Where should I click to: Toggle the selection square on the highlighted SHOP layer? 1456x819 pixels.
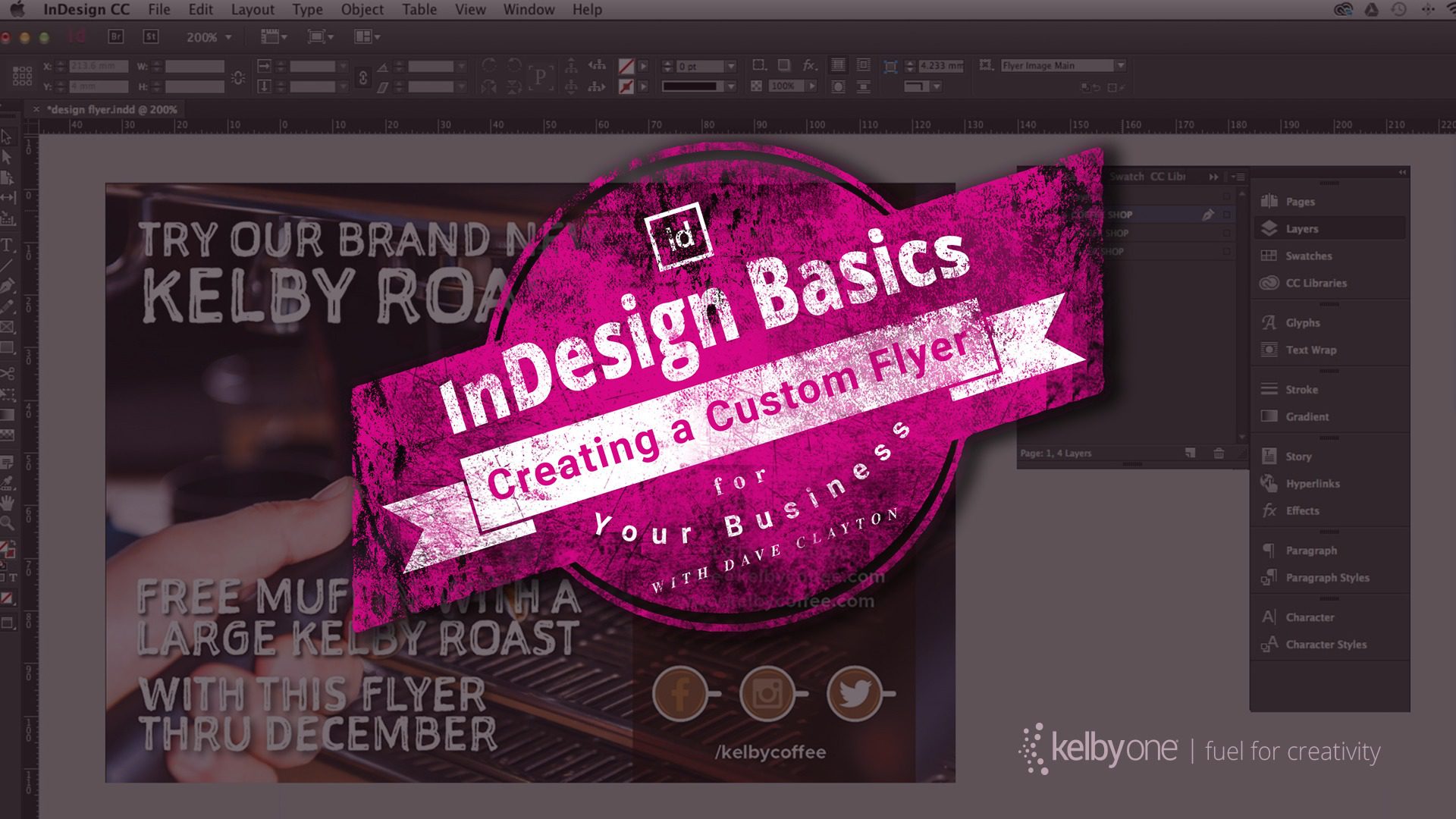pyautogui.click(x=1227, y=215)
